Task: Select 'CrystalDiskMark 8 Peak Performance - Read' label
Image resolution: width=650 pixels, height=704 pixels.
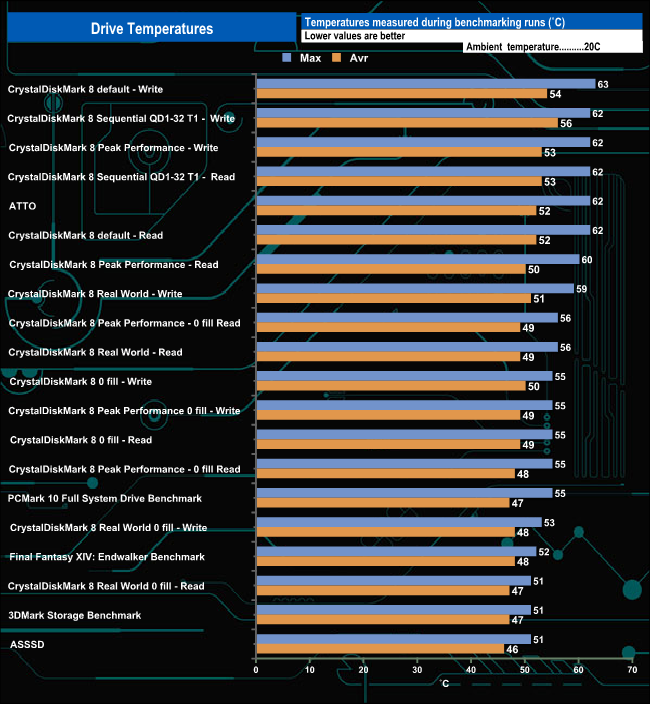Action: point(114,264)
